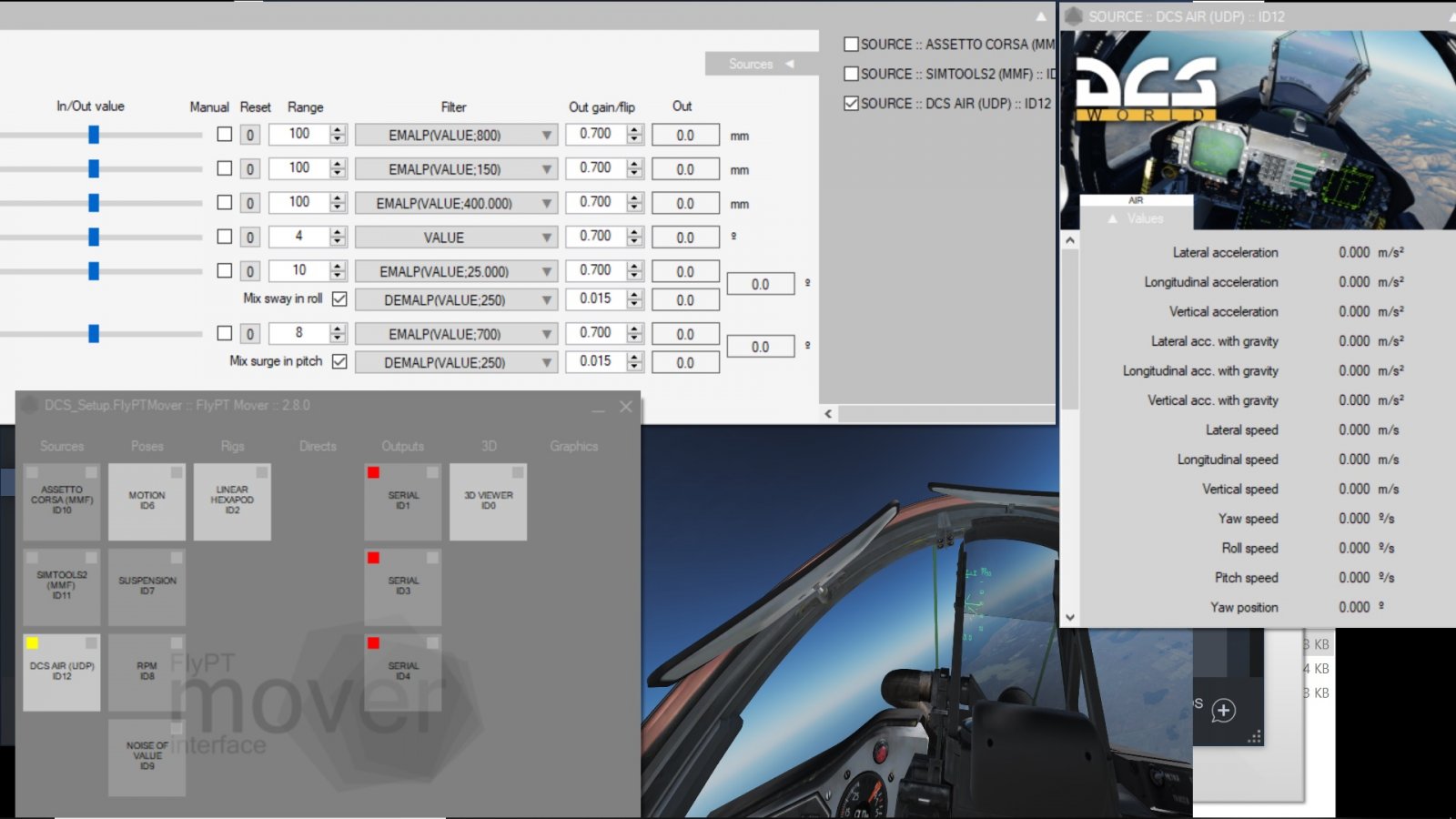Viewport: 1456px width, 819px height.
Task: Click the top-right corner square of NOISE OF VALUE tile
Action: [x=177, y=729]
